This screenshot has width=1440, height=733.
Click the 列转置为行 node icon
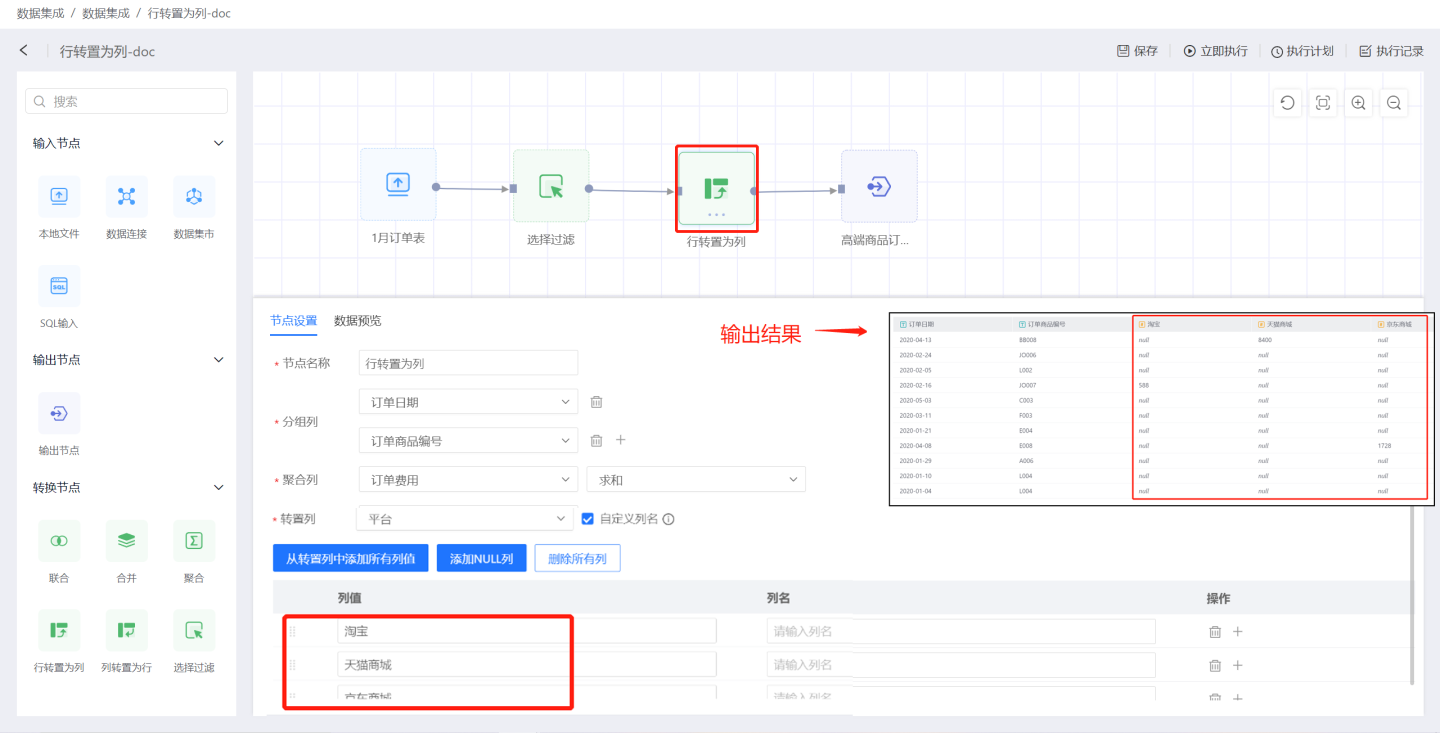[x=126, y=630]
